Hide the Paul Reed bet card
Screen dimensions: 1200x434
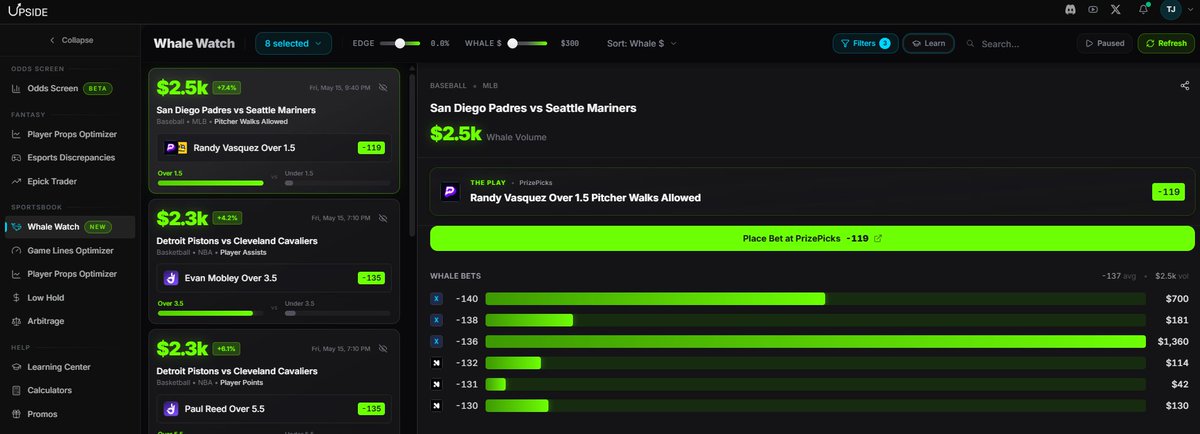tap(382, 348)
